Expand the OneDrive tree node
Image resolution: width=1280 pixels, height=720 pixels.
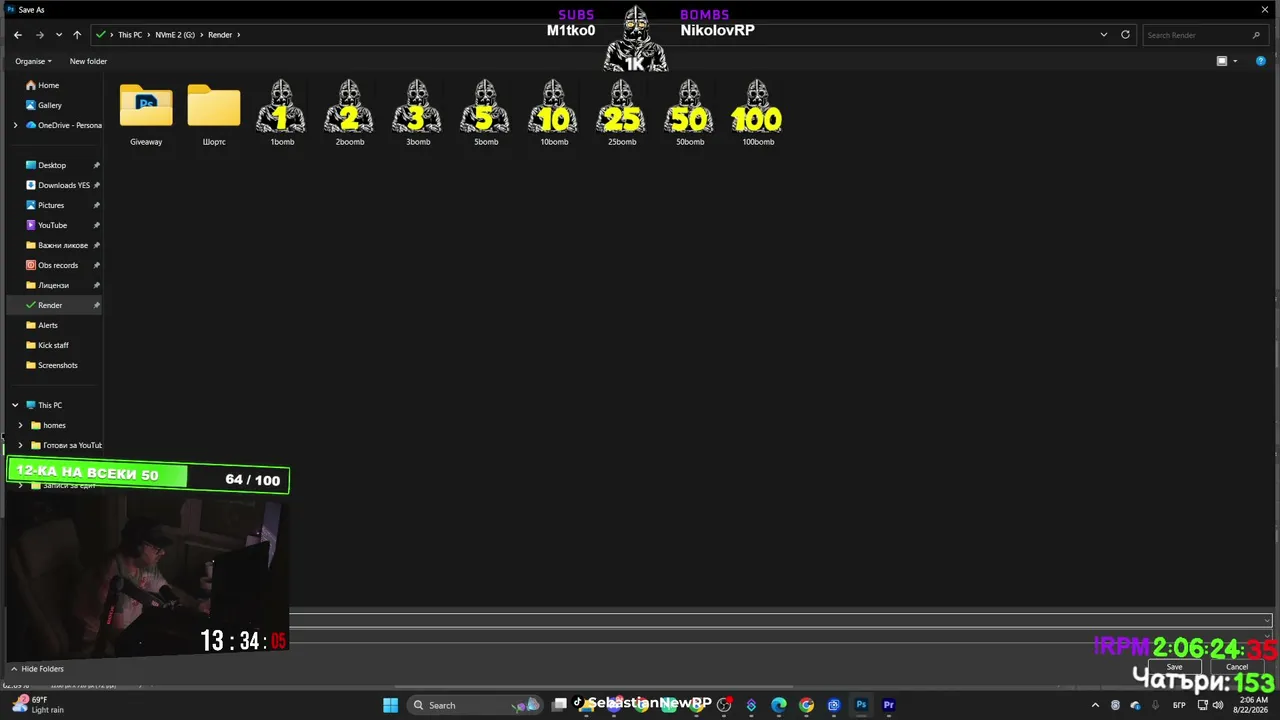(15, 125)
